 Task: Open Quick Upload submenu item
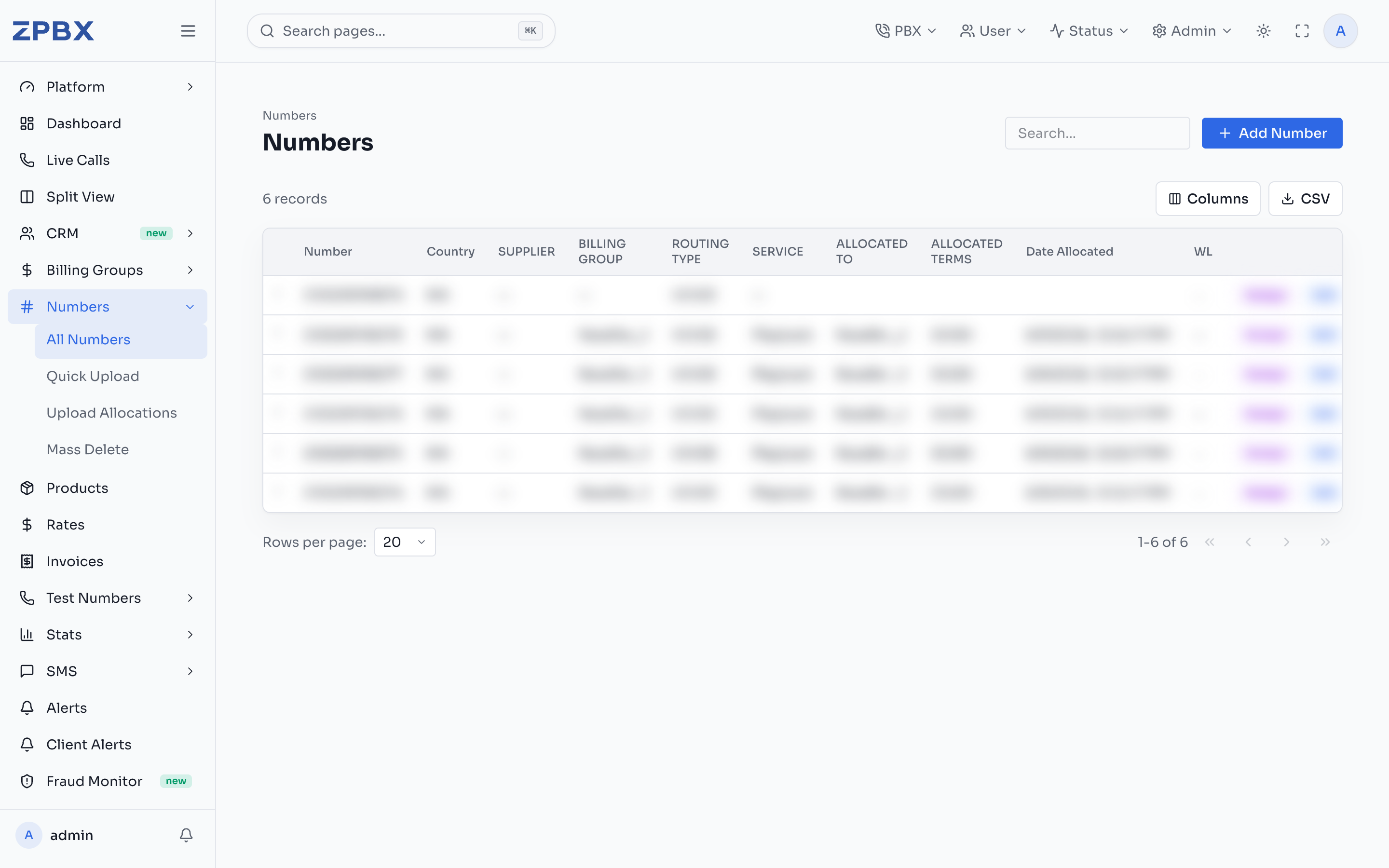pos(121,377)
